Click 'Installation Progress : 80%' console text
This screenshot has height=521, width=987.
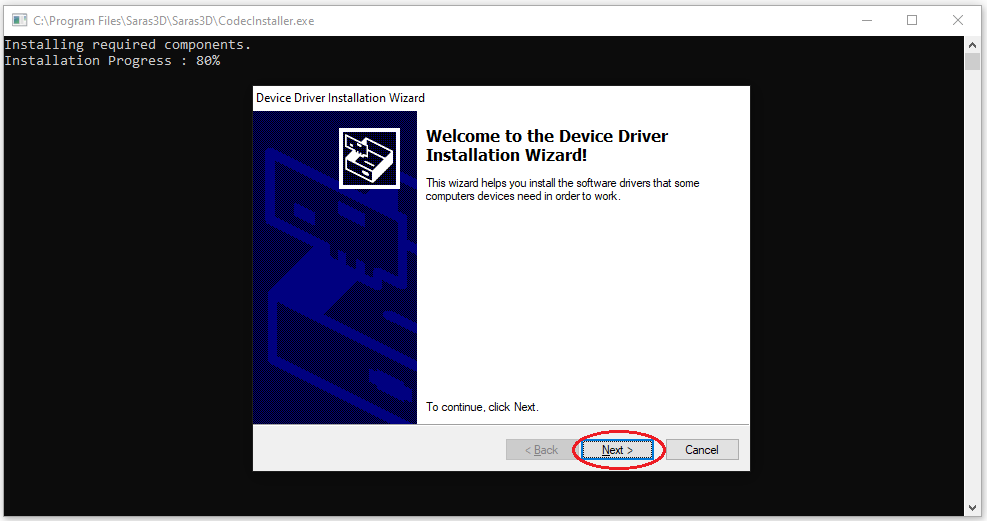tap(112, 60)
